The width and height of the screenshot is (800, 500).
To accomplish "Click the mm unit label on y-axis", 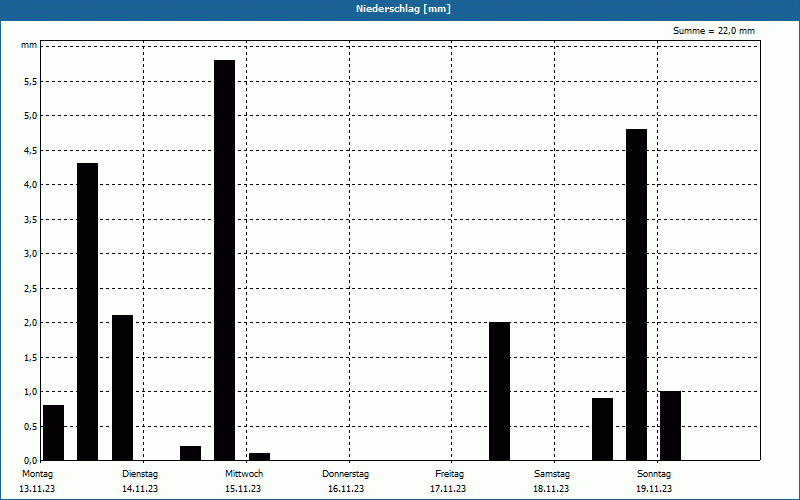I will click(29, 45).
